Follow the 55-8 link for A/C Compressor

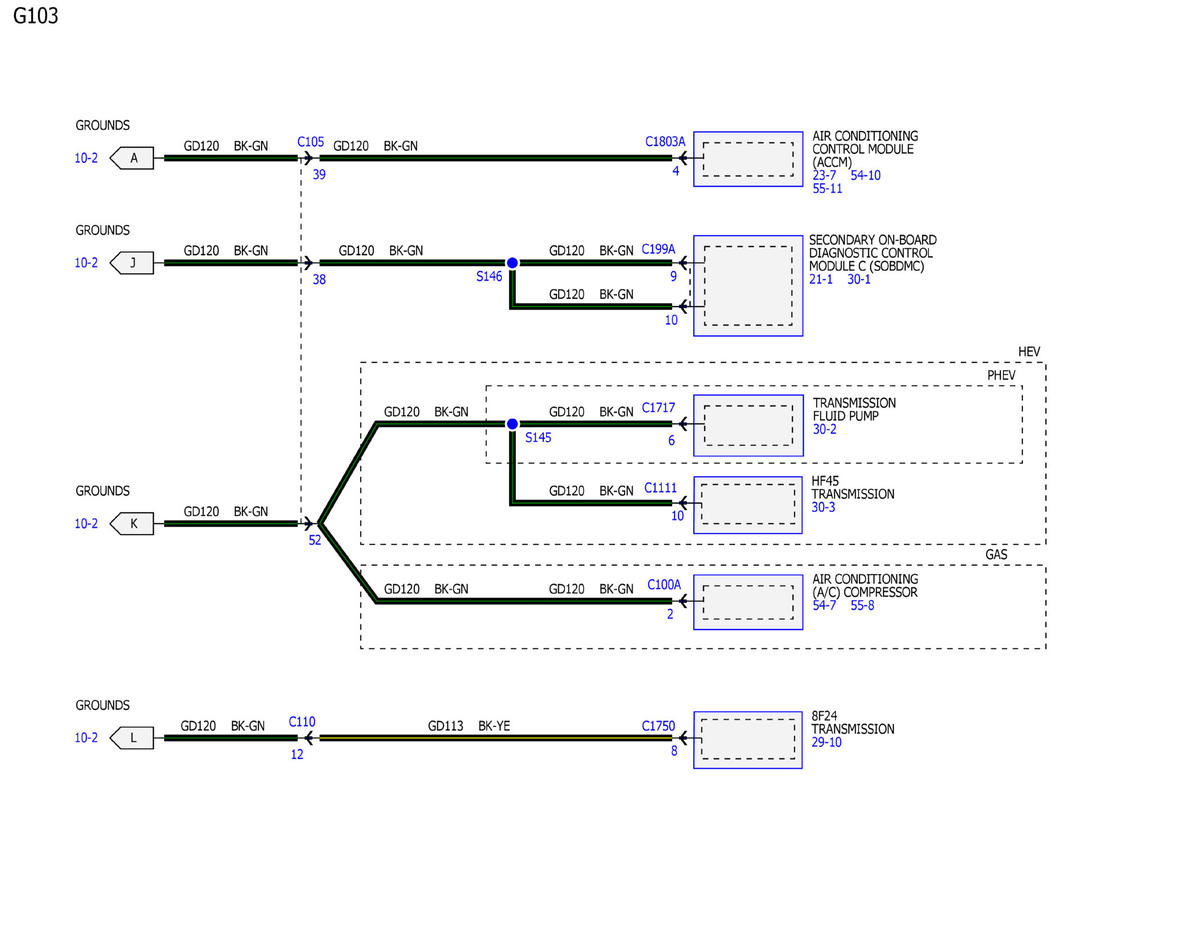(x=862, y=606)
